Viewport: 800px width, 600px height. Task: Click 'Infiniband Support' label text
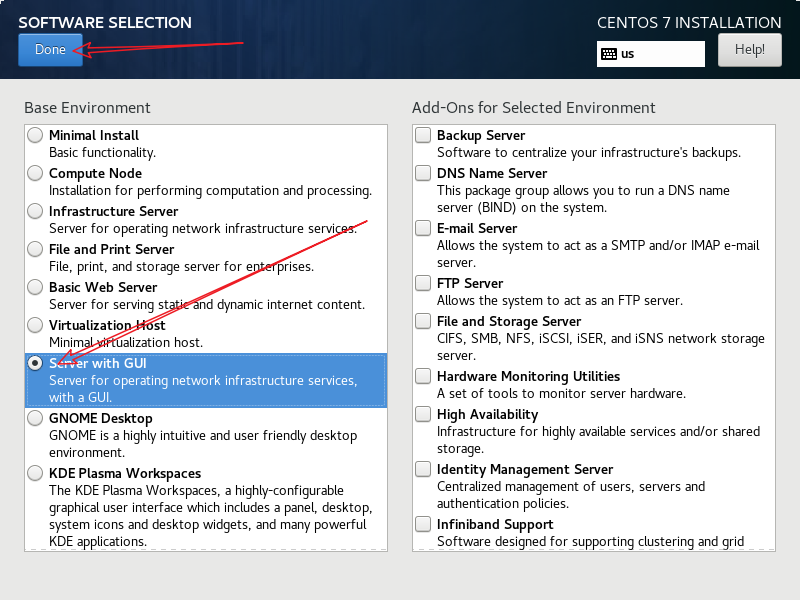pos(495,524)
